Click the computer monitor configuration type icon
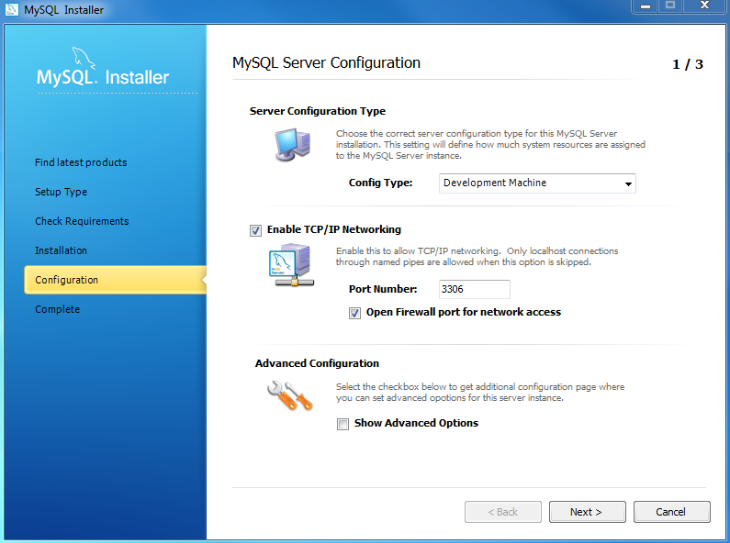The width and height of the screenshot is (730, 543). 292,144
